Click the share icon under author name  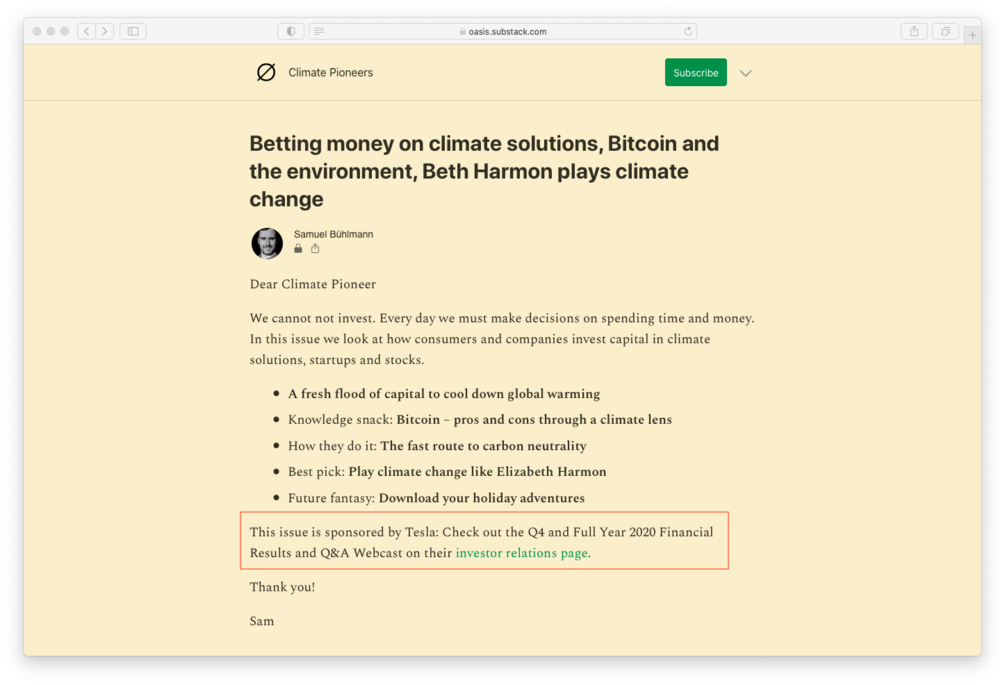click(315, 249)
